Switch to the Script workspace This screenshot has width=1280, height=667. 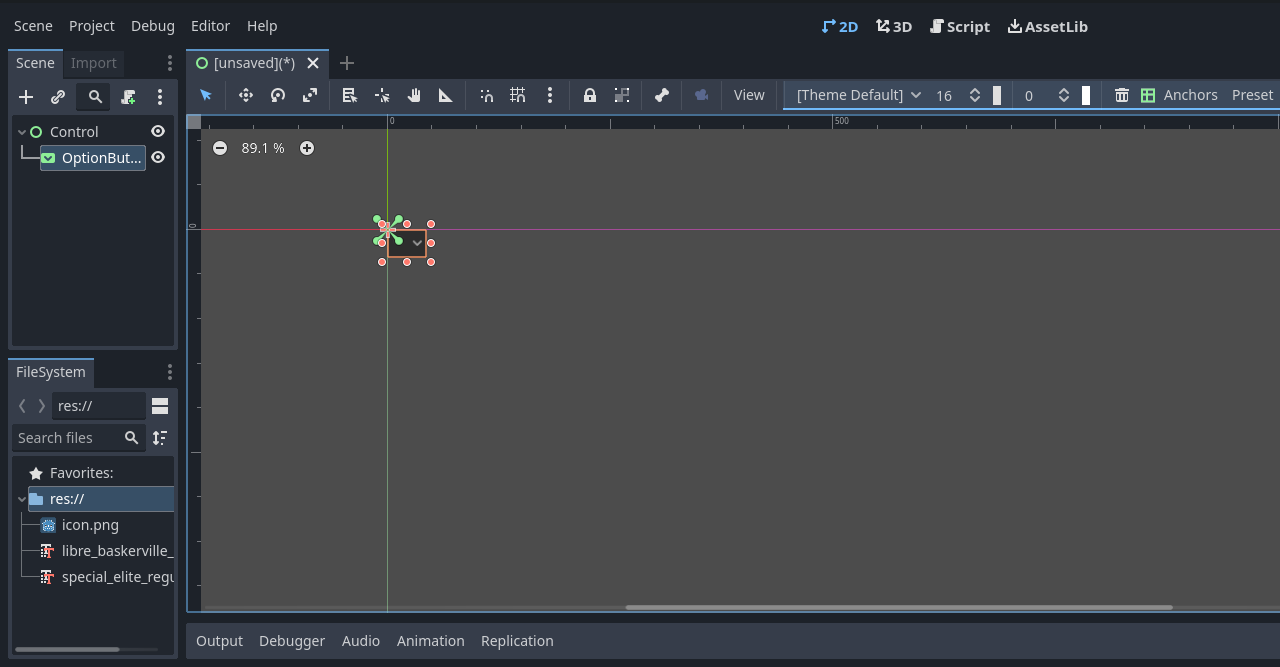click(960, 27)
